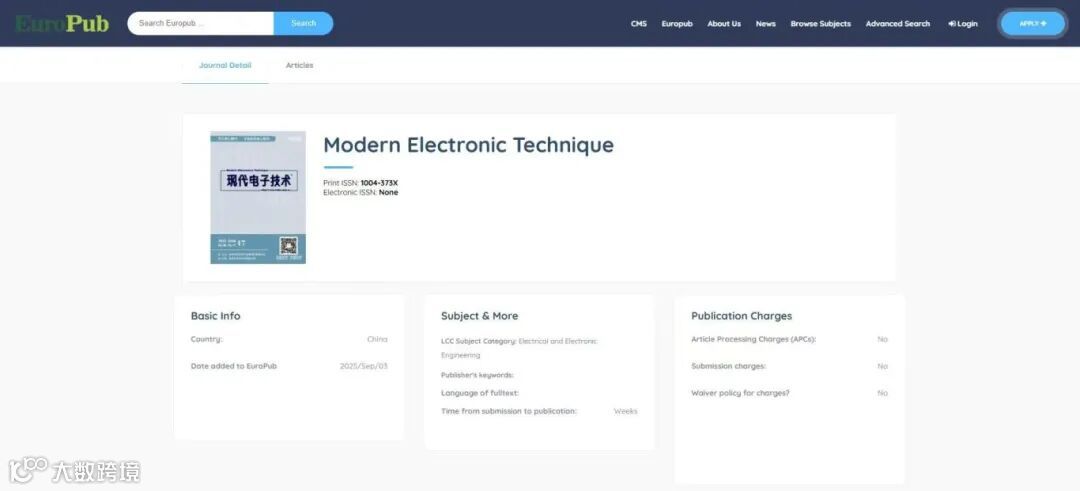The image size is (1080, 491).
Task: Click the Date added to EuroPub label
Action: (233, 366)
